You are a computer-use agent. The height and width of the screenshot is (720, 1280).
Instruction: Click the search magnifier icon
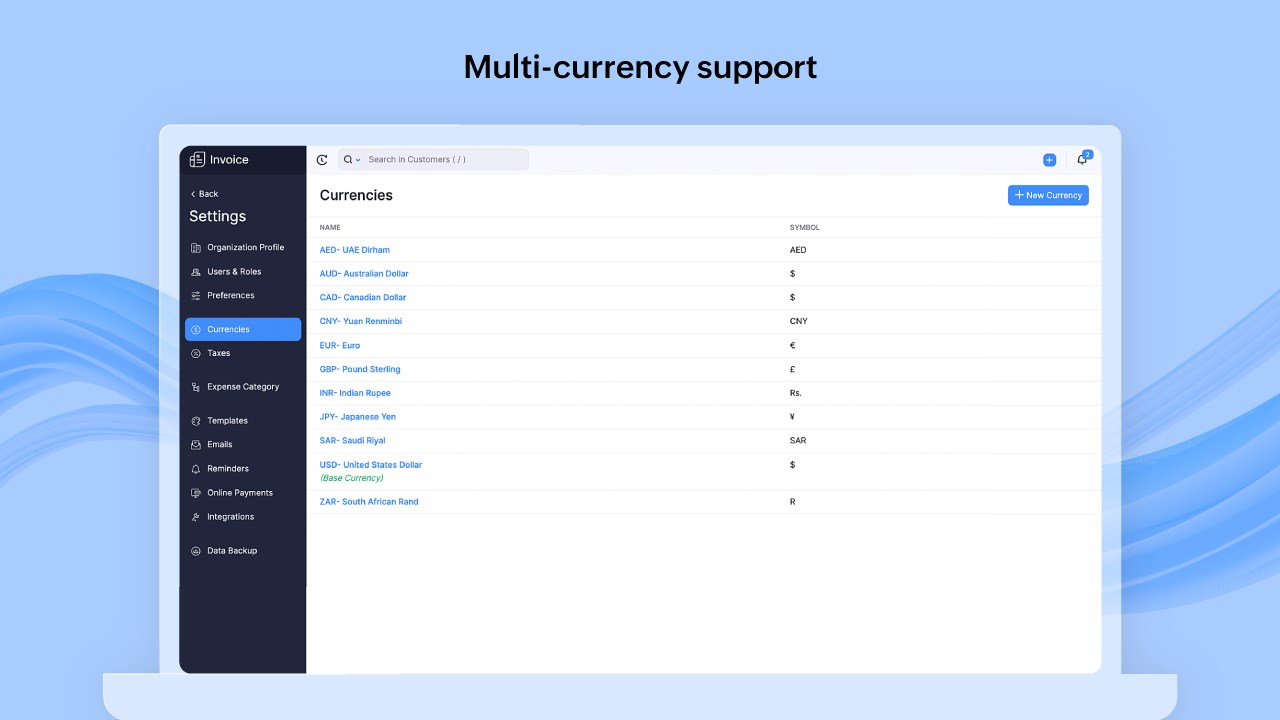point(348,160)
